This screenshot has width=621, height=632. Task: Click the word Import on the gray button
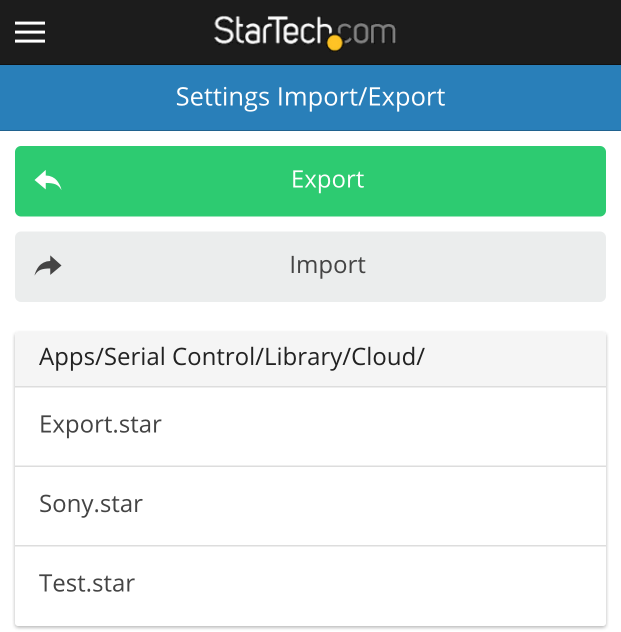[x=328, y=265]
